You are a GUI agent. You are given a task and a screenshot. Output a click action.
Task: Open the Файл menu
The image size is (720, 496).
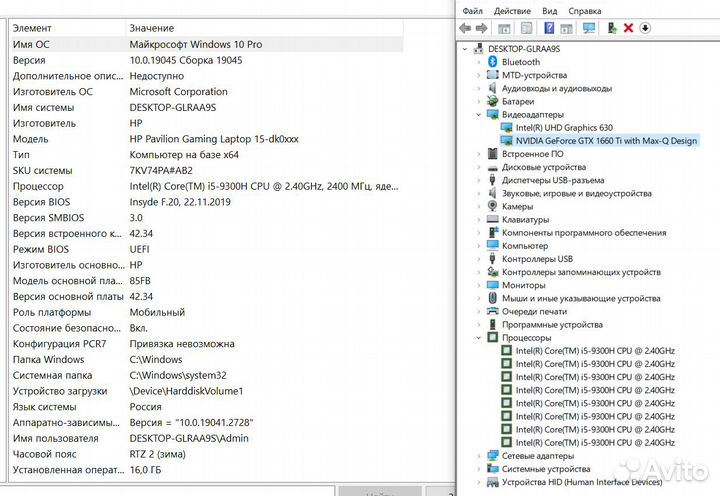click(473, 11)
